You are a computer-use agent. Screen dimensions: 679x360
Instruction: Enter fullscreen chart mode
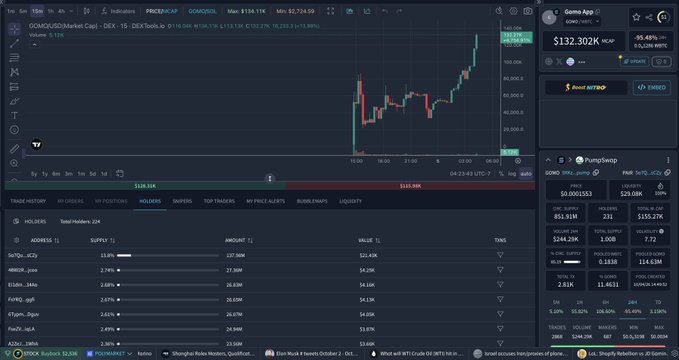[x=330, y=11]
